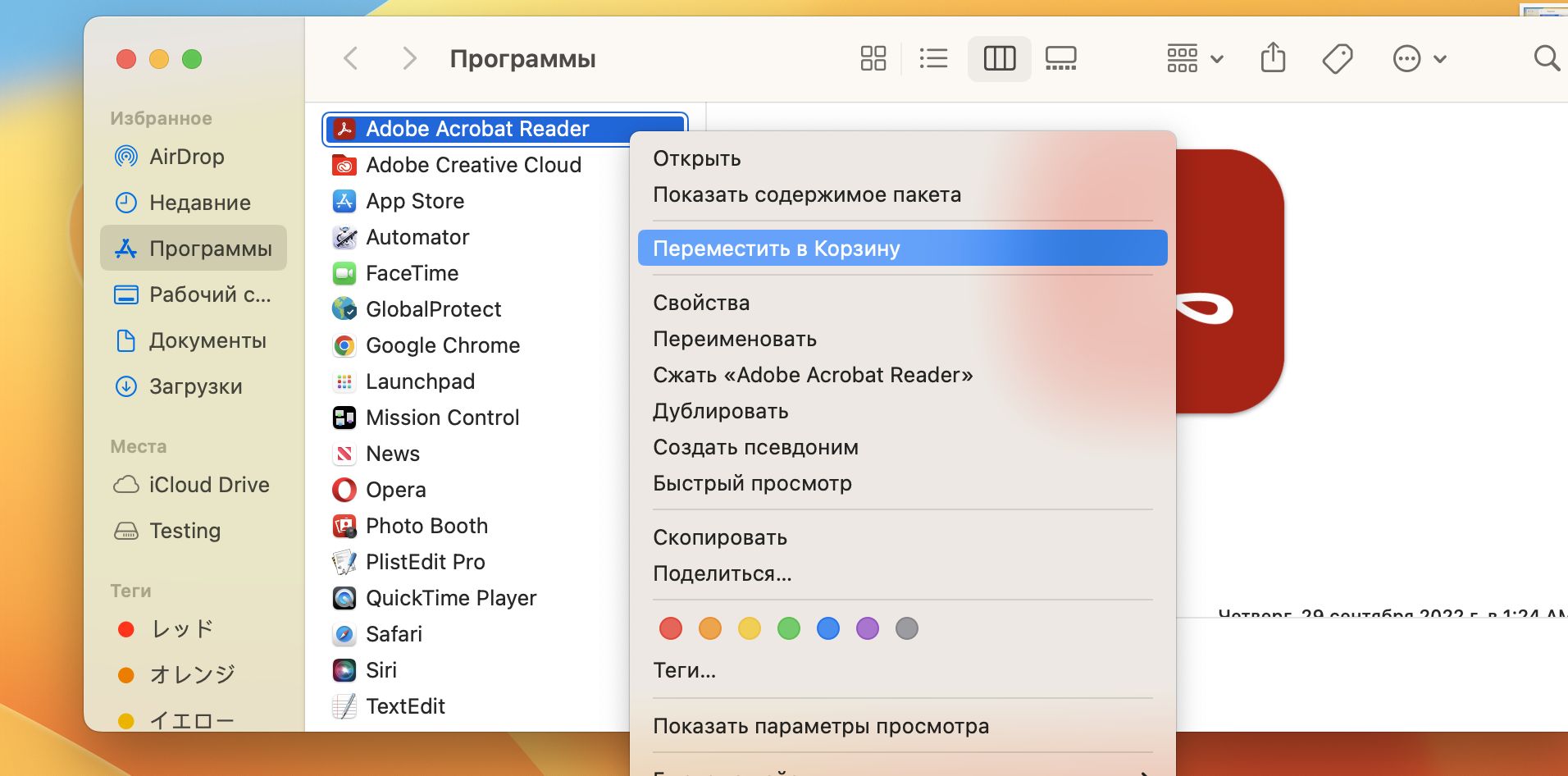
Task: Choose Переместить в Корзину
Action: [x=902, y=248]
